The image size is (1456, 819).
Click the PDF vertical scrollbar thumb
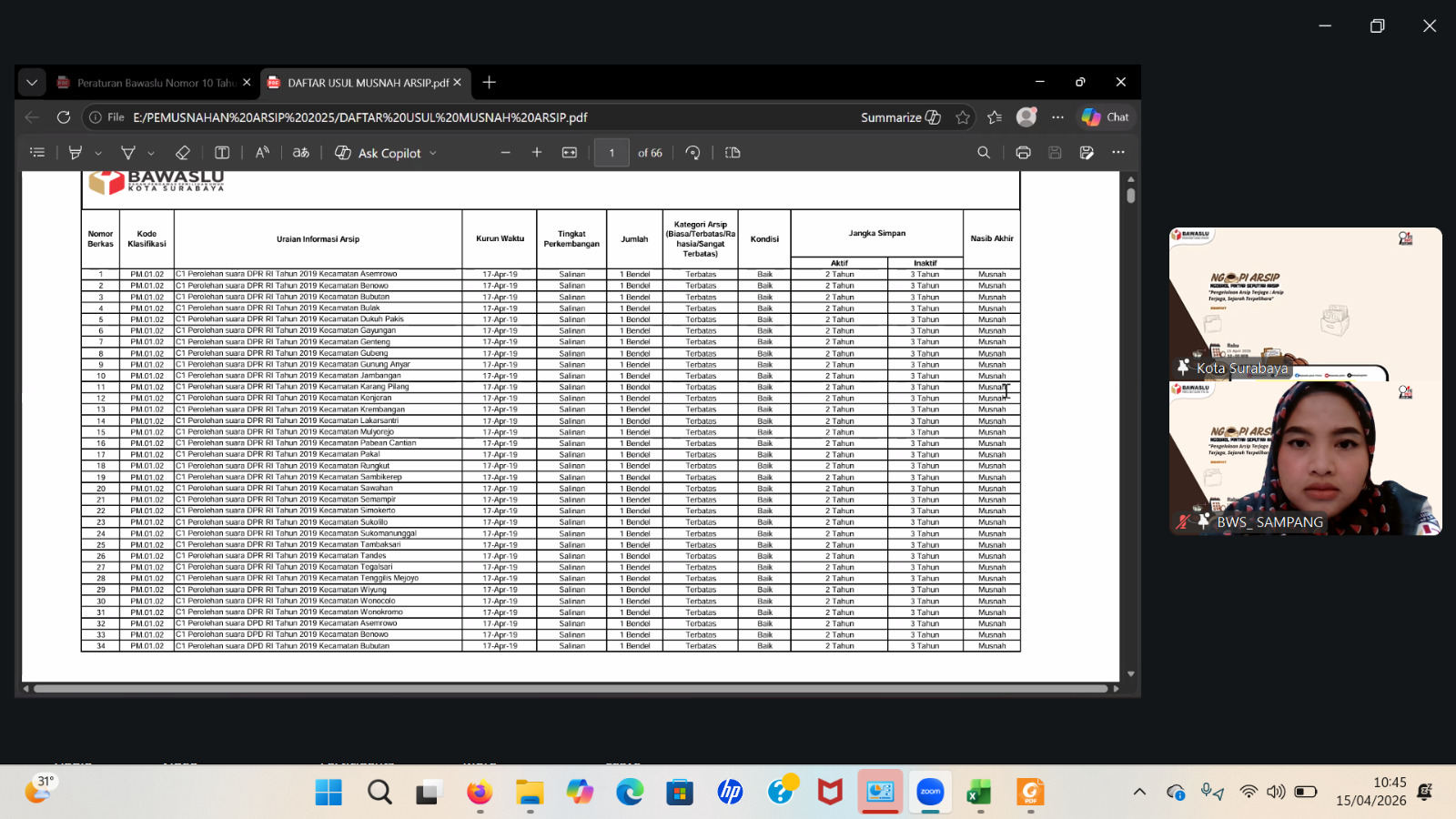pyautogui.click(x=1130, y=195)
